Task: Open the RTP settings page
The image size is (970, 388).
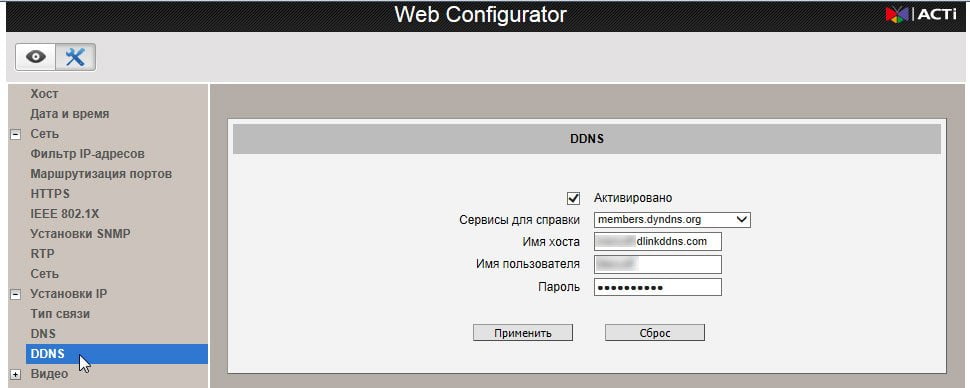Action: 42,254
